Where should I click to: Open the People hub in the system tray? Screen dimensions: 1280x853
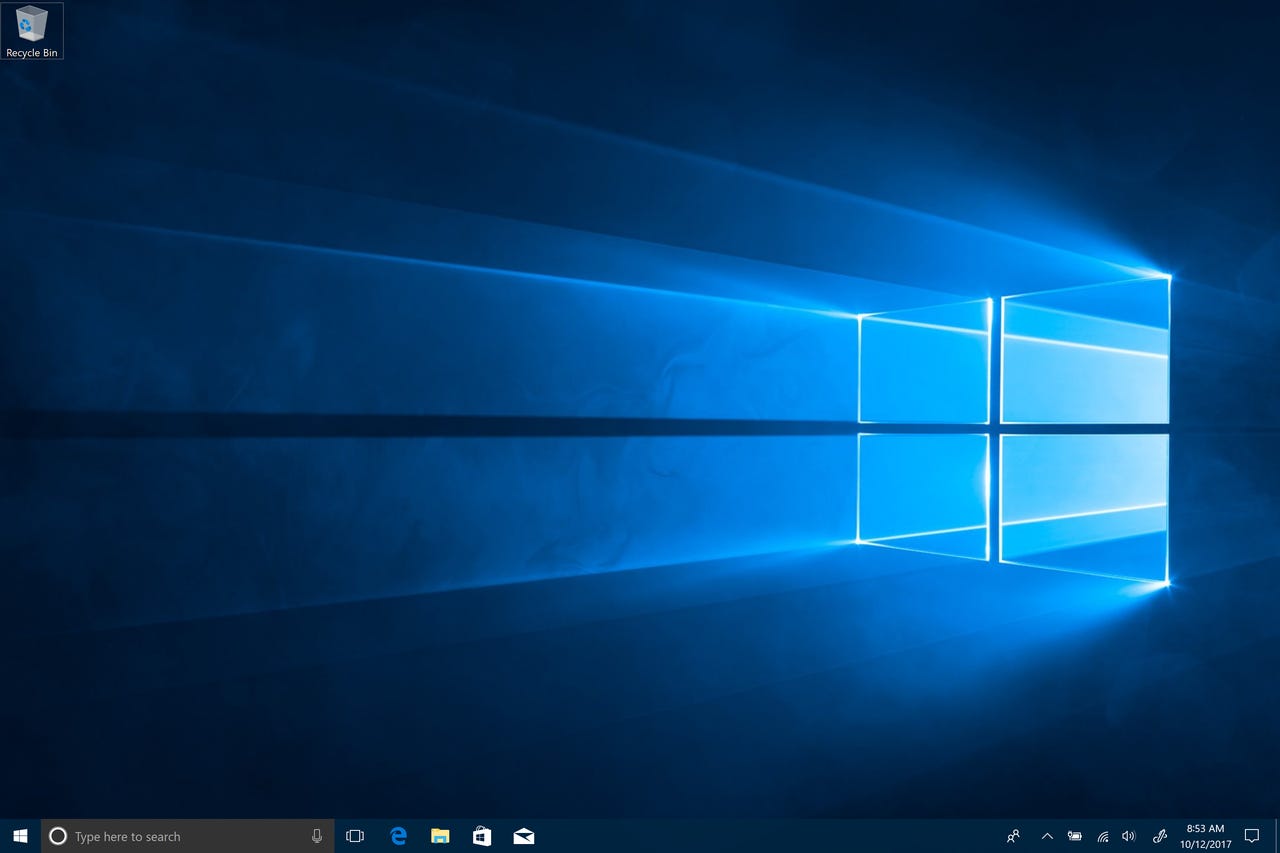click(1013, 836)
